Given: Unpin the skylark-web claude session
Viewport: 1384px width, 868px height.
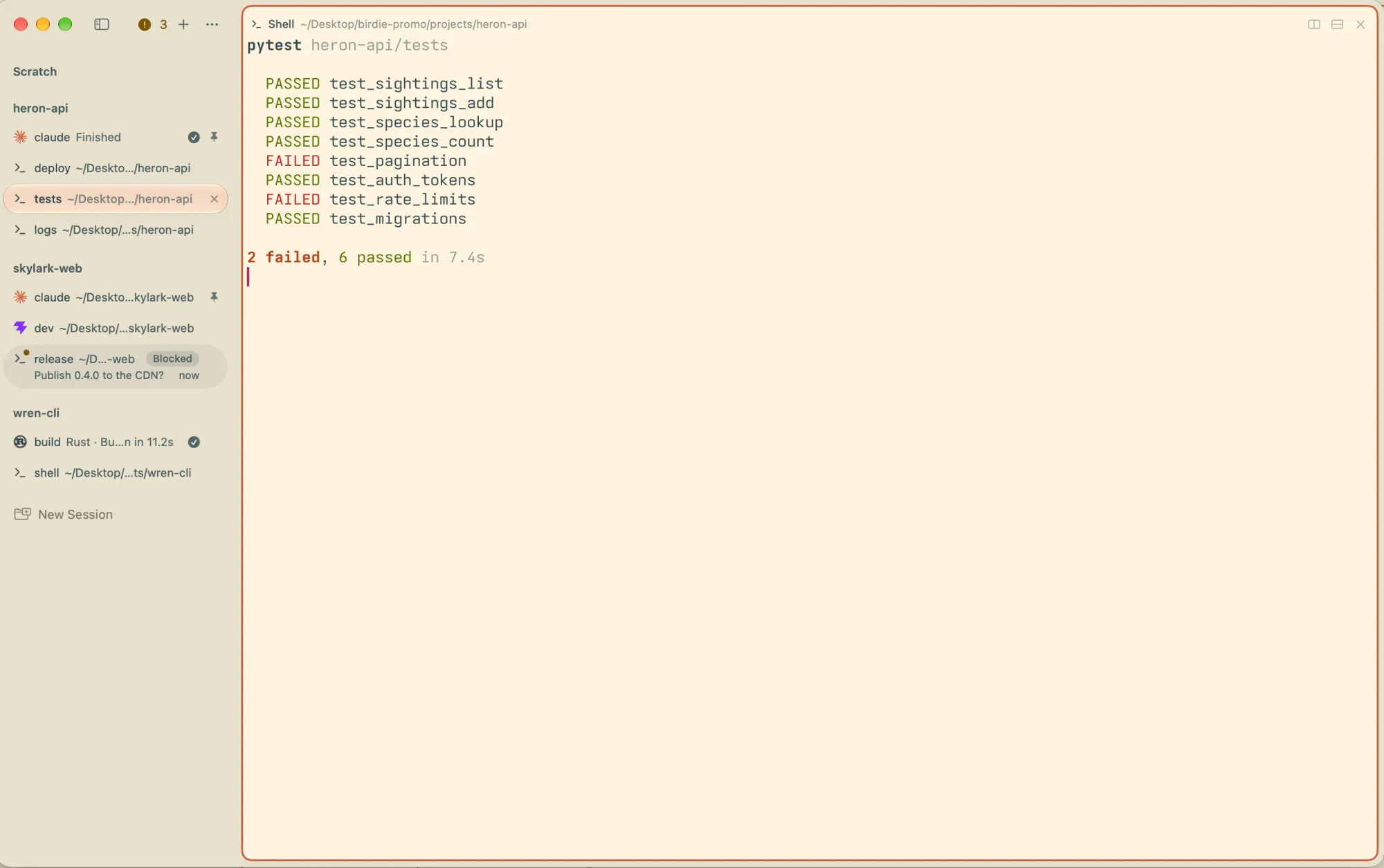Looking at the screenshot, I should coord(214,297).
